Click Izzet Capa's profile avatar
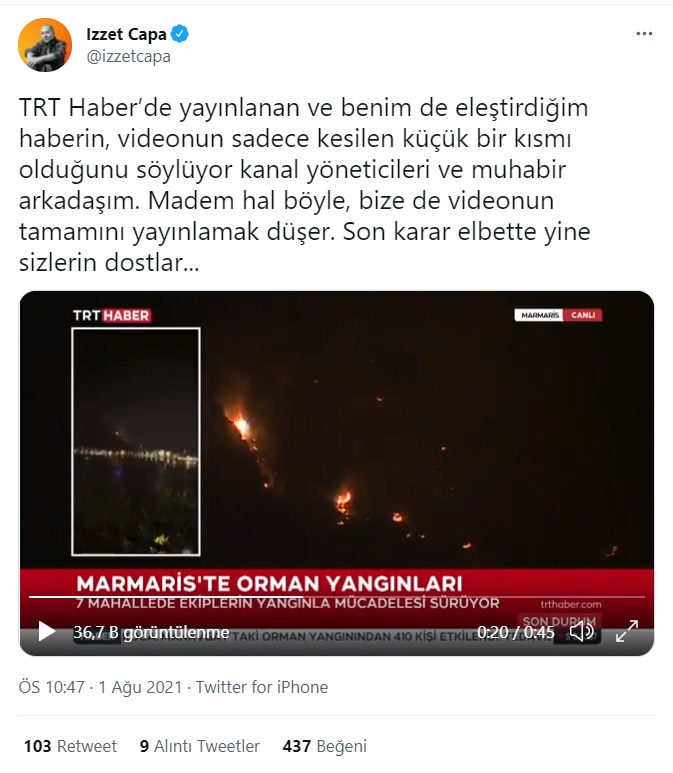This screenshot has width=673, height=773. pyautogui.click(x=45, y=45)
